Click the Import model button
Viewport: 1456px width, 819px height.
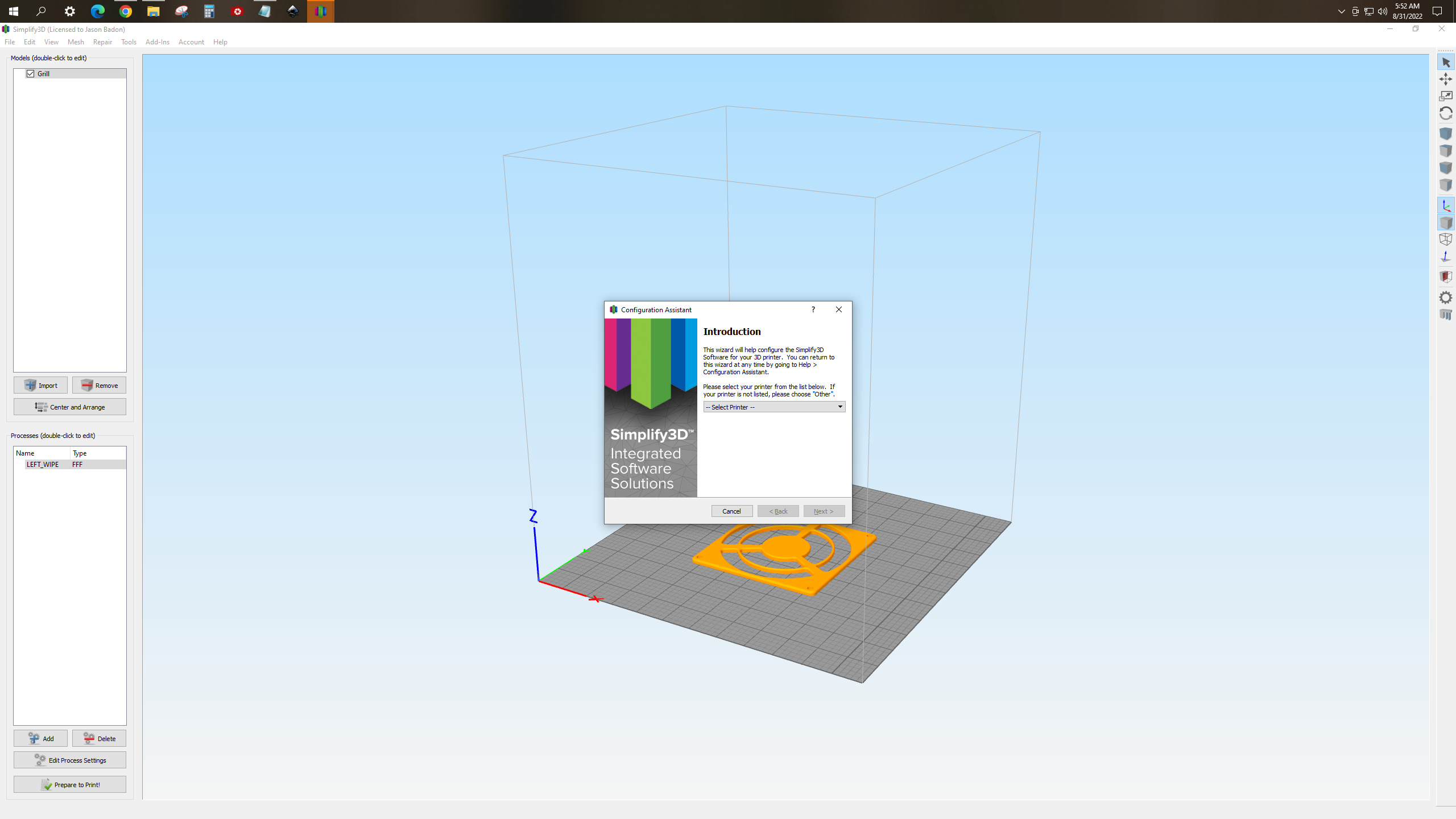pyautogui.click(x=40, y=386)
